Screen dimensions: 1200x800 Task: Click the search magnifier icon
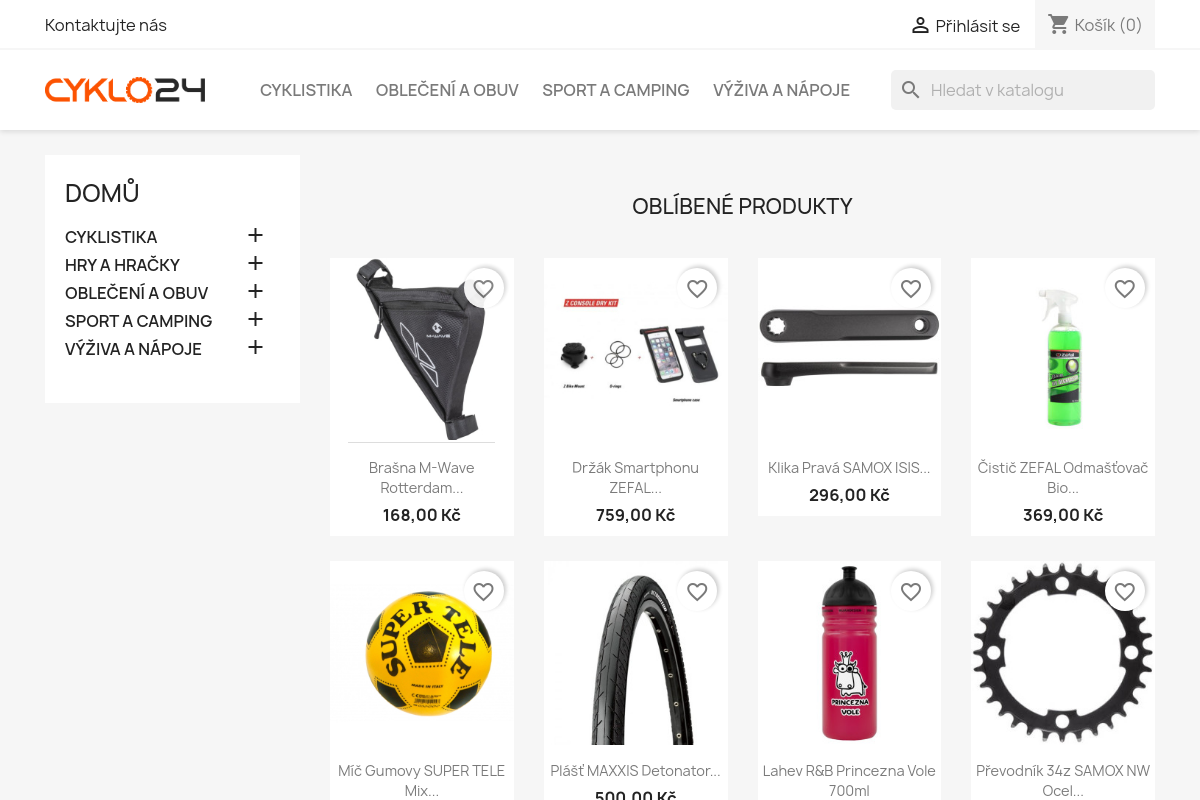(x=910, y=90)
